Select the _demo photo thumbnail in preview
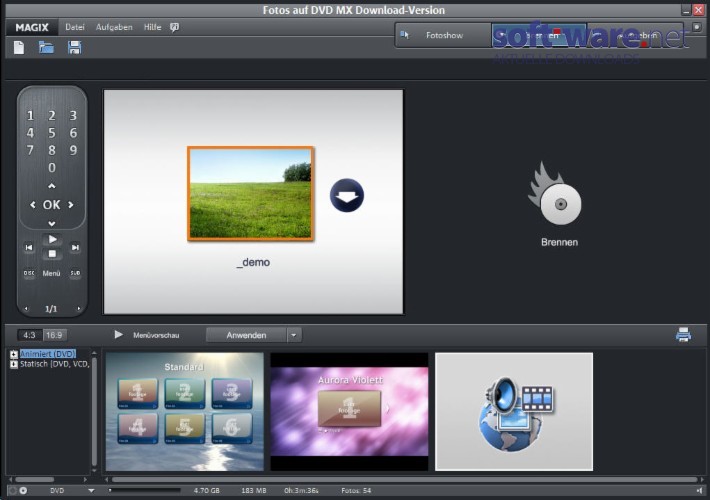Screen dimensions: 710x500 pyautogui.click(x=250, y=193)
